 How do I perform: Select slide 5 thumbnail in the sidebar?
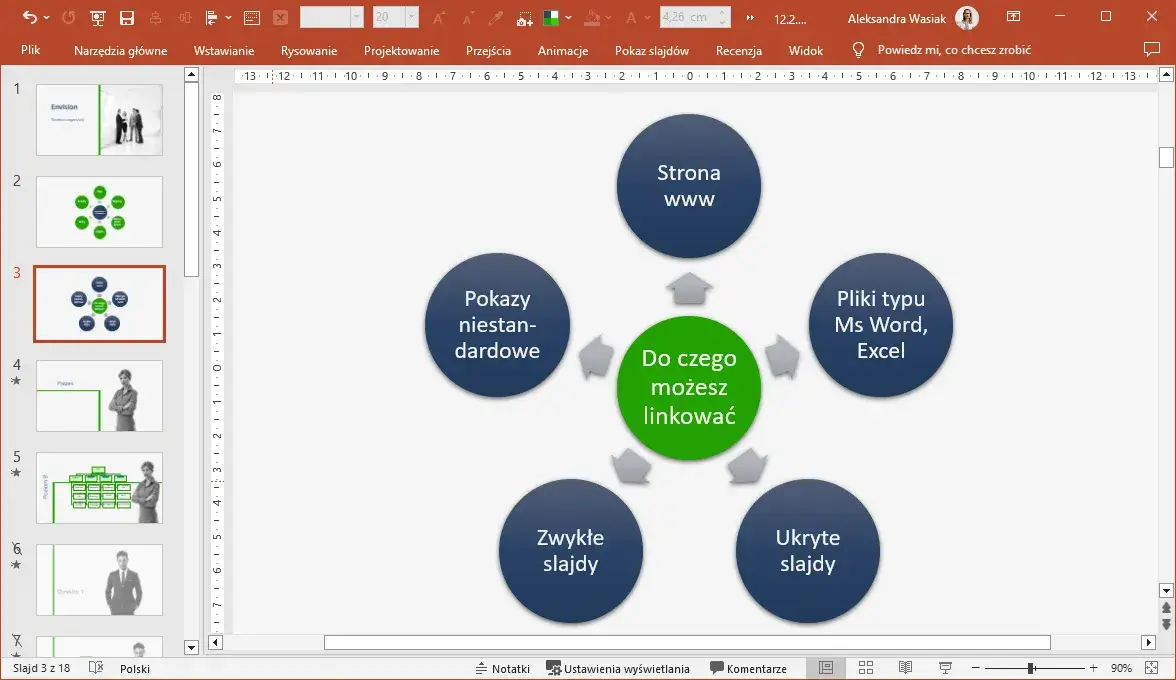click(x=99, y=488)
